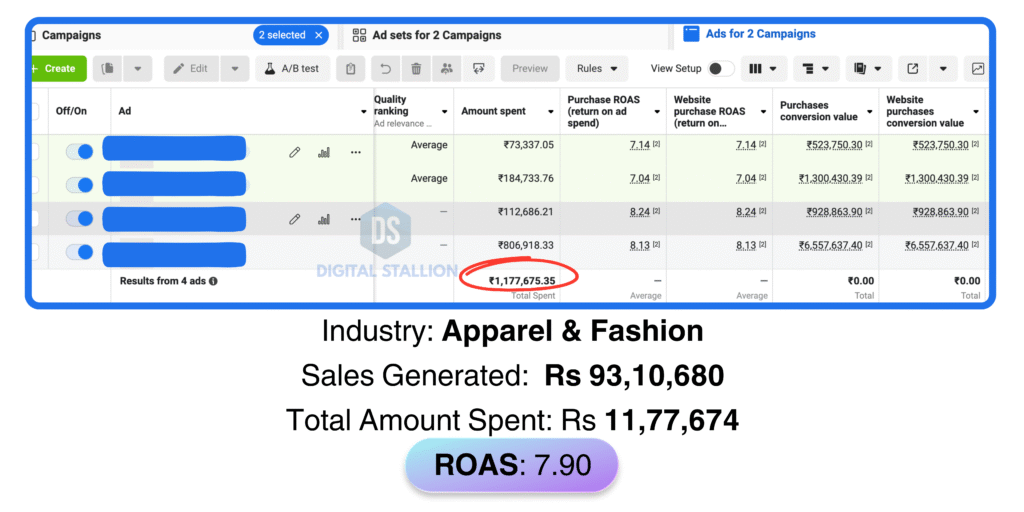
Task: Turn off the first ad's toggle switch
Action: (x=79, y=152)
